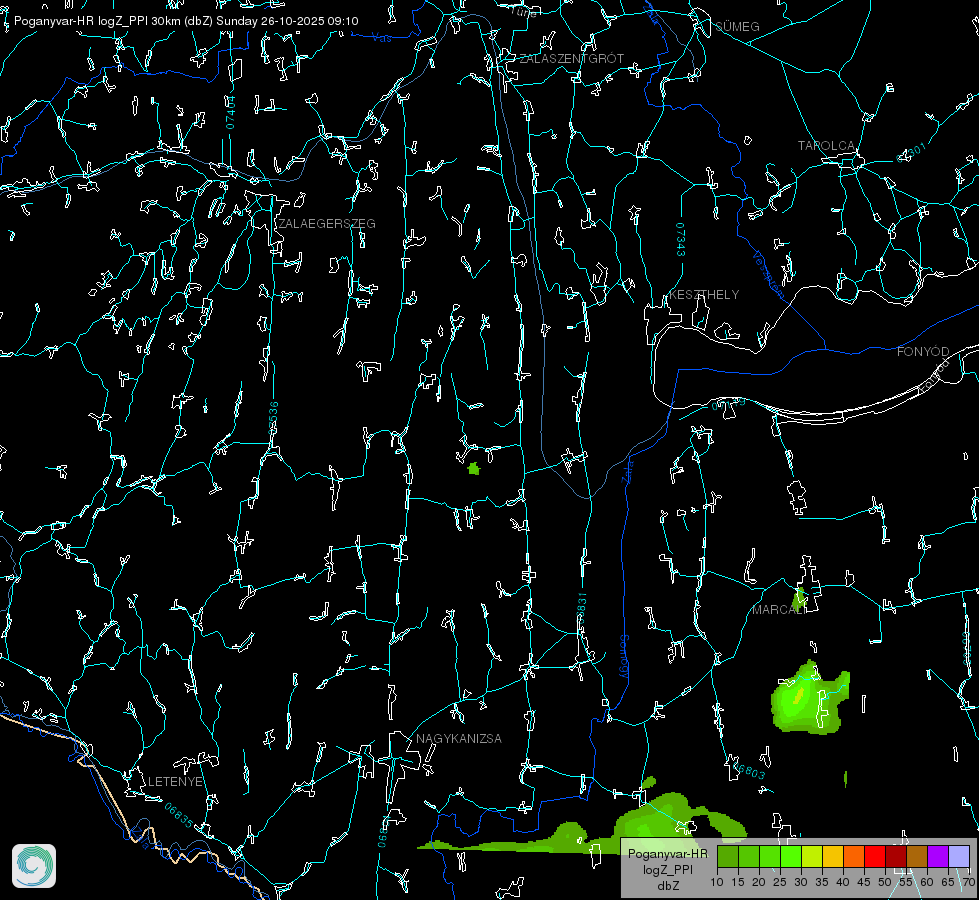This screenshot has width=979, height=900.
Task: Select the green 15-20 dBZ legend swatch
Action: [749, 856]
